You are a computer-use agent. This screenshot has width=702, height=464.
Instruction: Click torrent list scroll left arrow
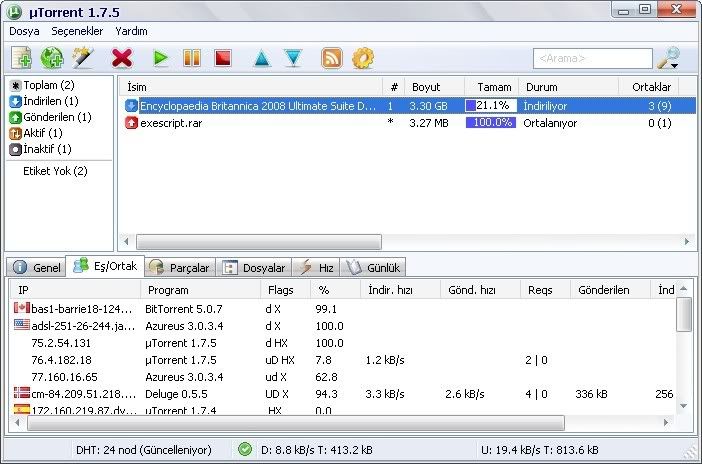[126, 242]
